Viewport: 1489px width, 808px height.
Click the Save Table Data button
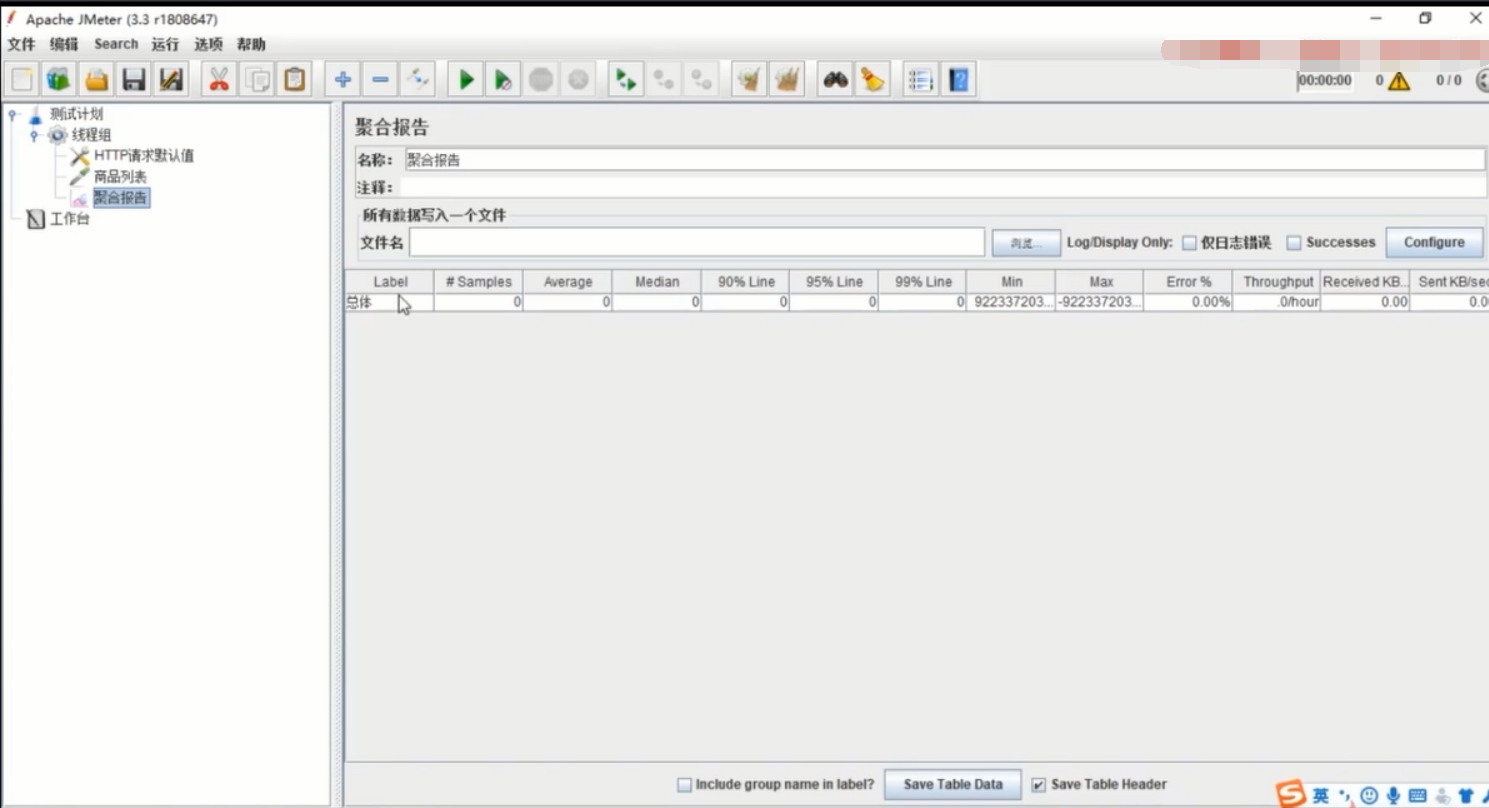coord(953,785)
